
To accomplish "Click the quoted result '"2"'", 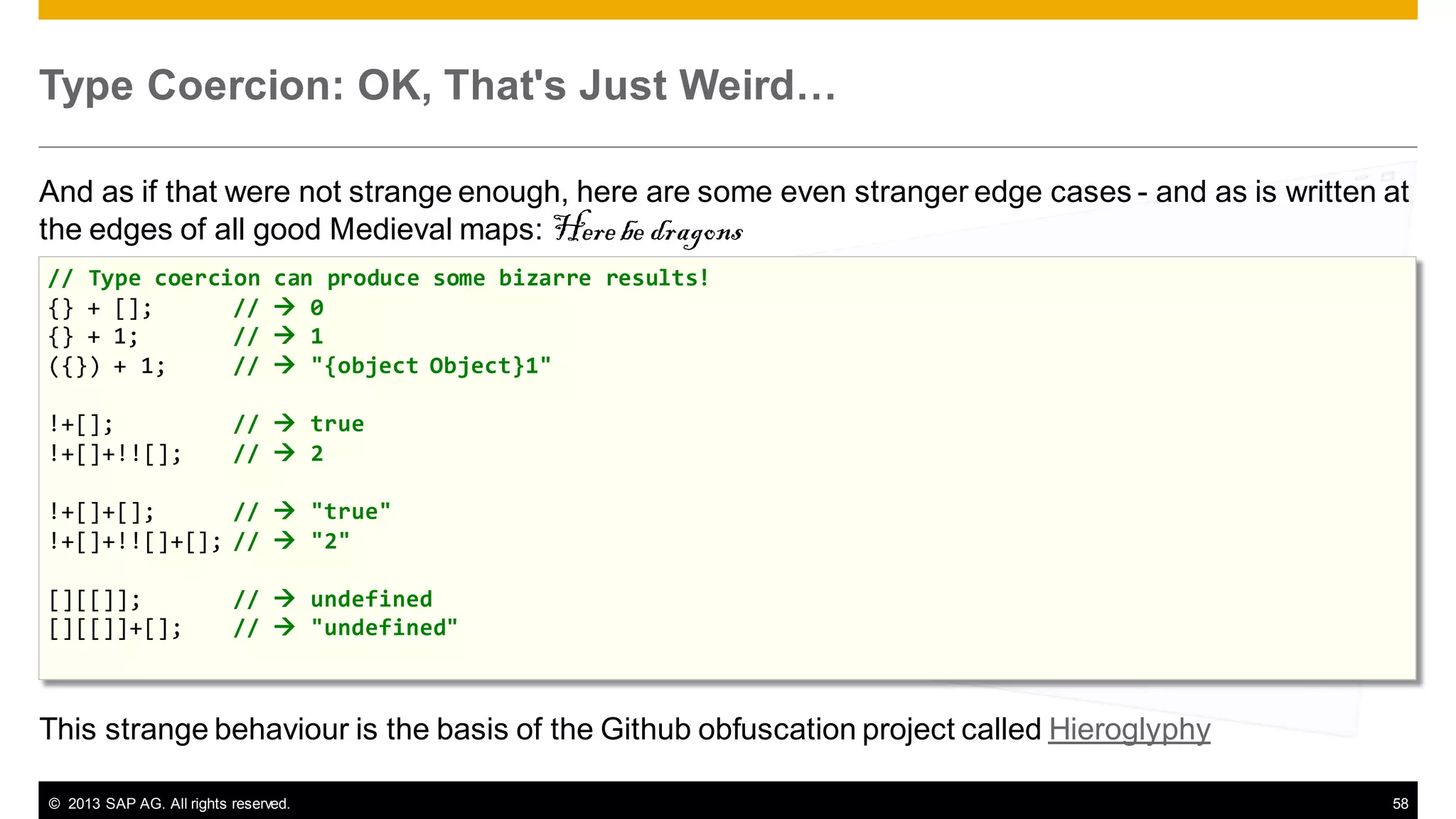I will [331, 542].
